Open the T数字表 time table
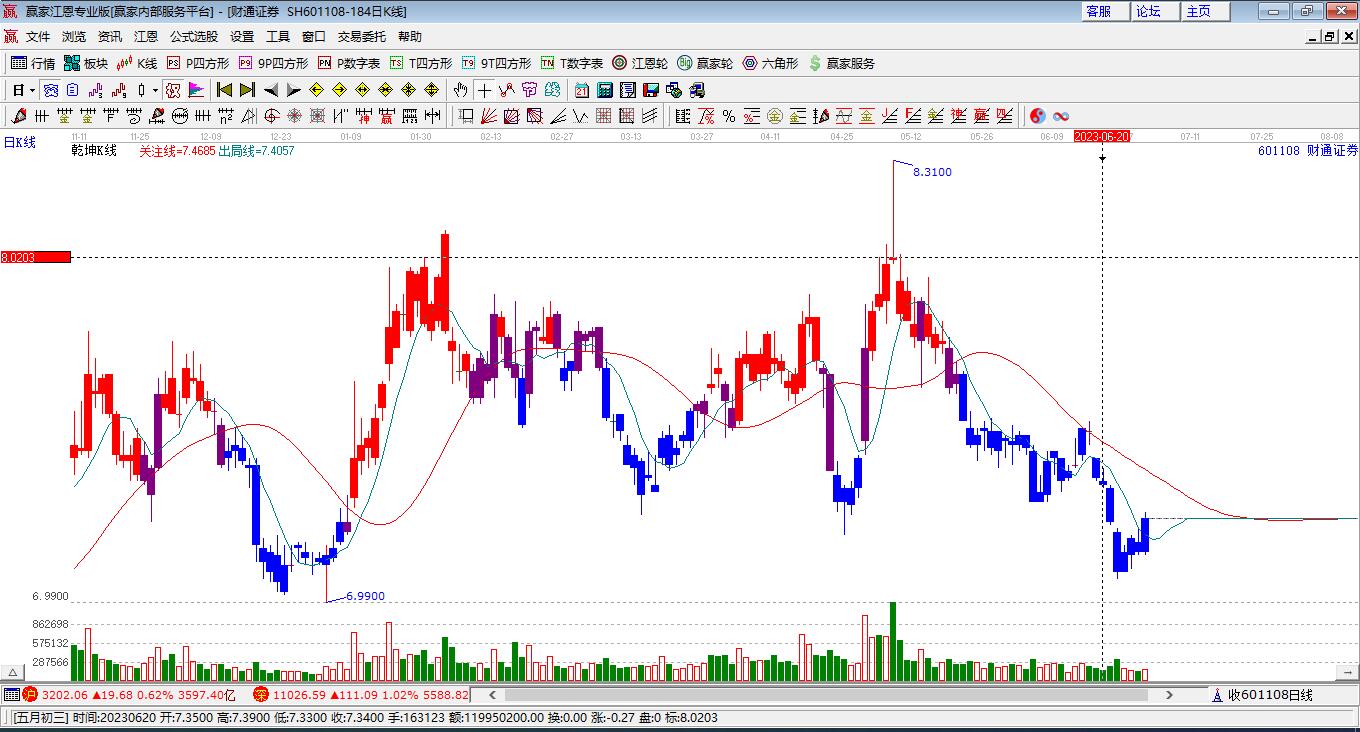 [x=571, y=63]
